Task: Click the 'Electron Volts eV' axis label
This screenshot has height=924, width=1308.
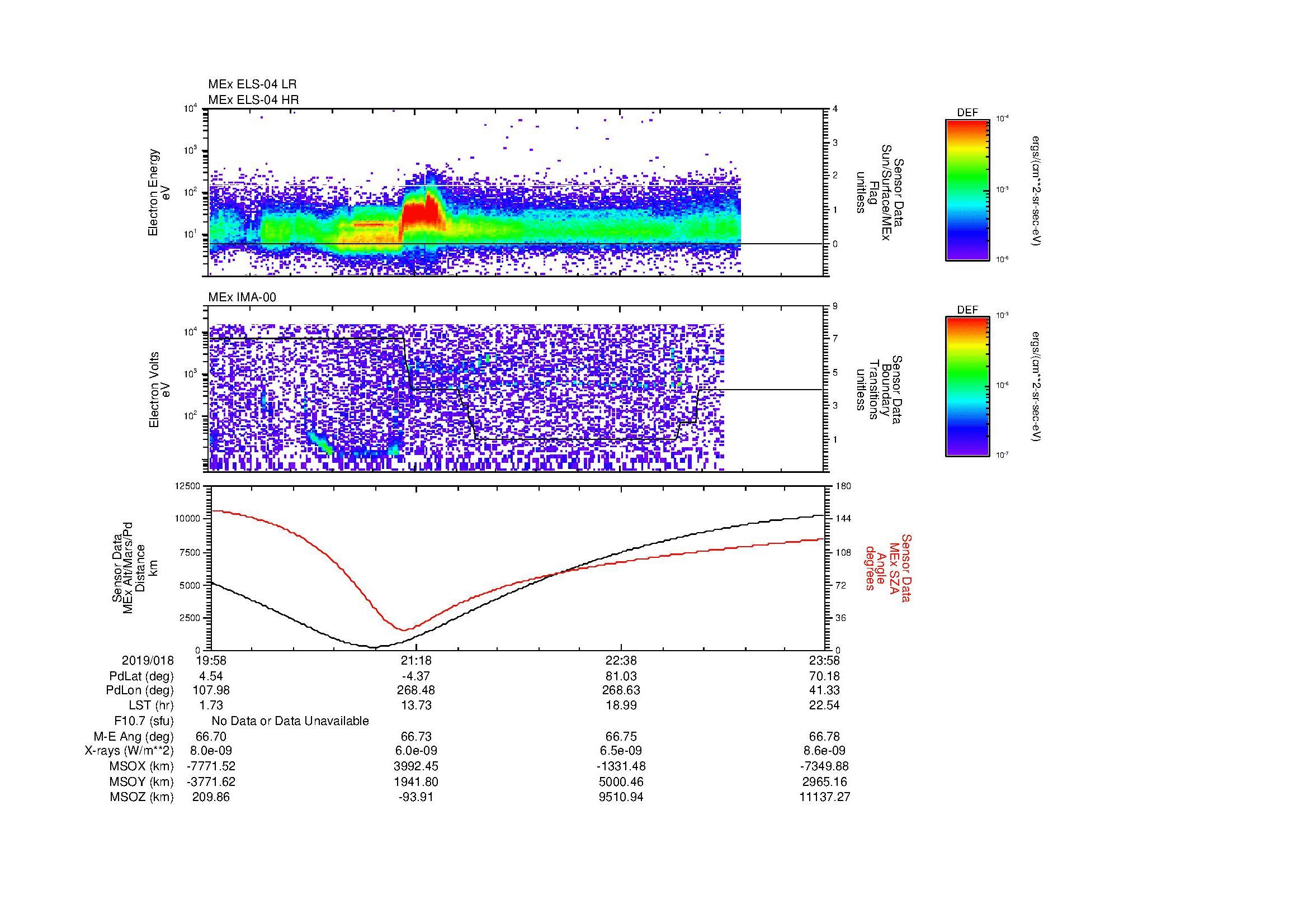Action: 160,390
